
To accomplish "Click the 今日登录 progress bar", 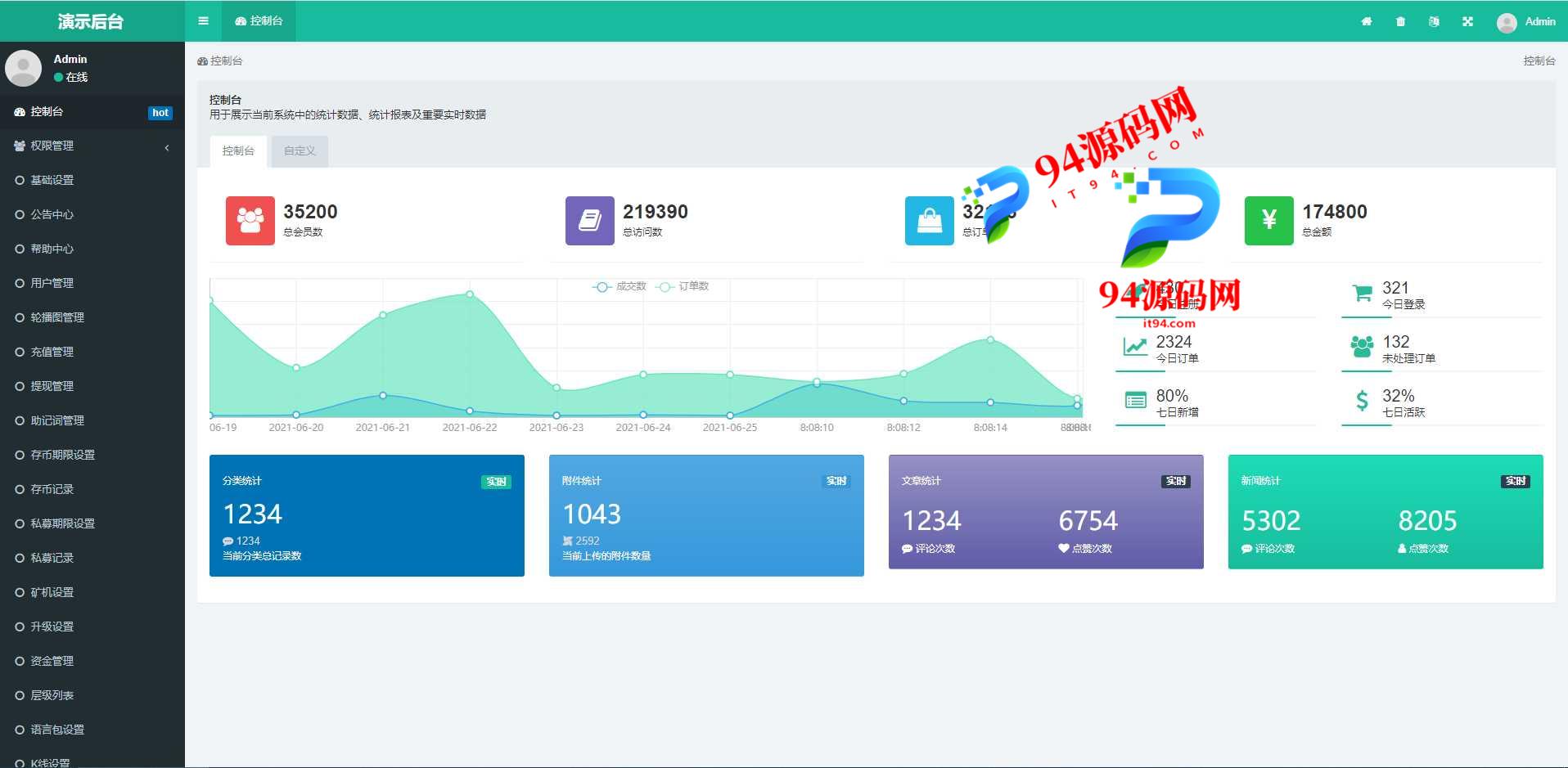I will [1442, 317].
